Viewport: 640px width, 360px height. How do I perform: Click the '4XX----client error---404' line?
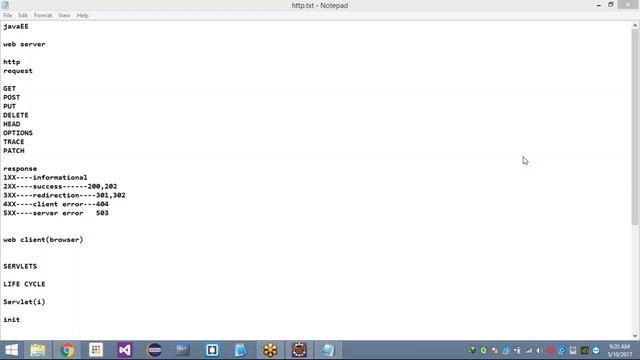(x=56, y=204)
